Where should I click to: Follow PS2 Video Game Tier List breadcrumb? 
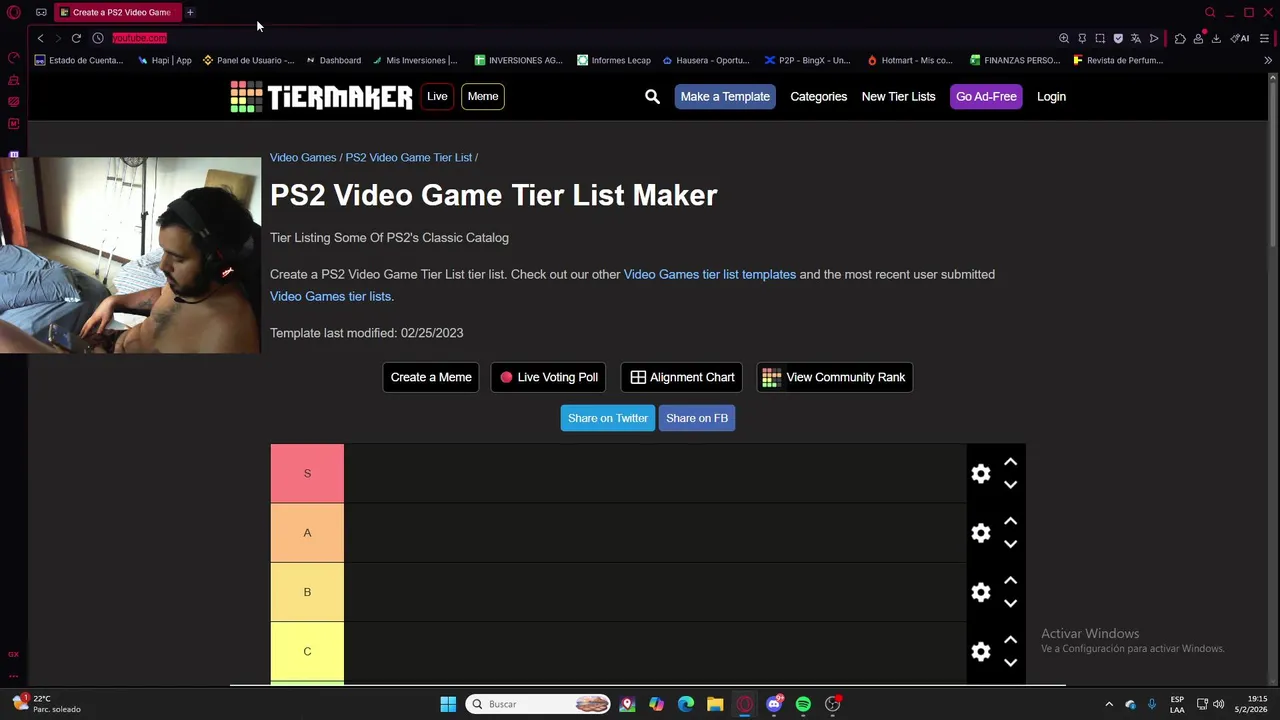tap(409, 157)
